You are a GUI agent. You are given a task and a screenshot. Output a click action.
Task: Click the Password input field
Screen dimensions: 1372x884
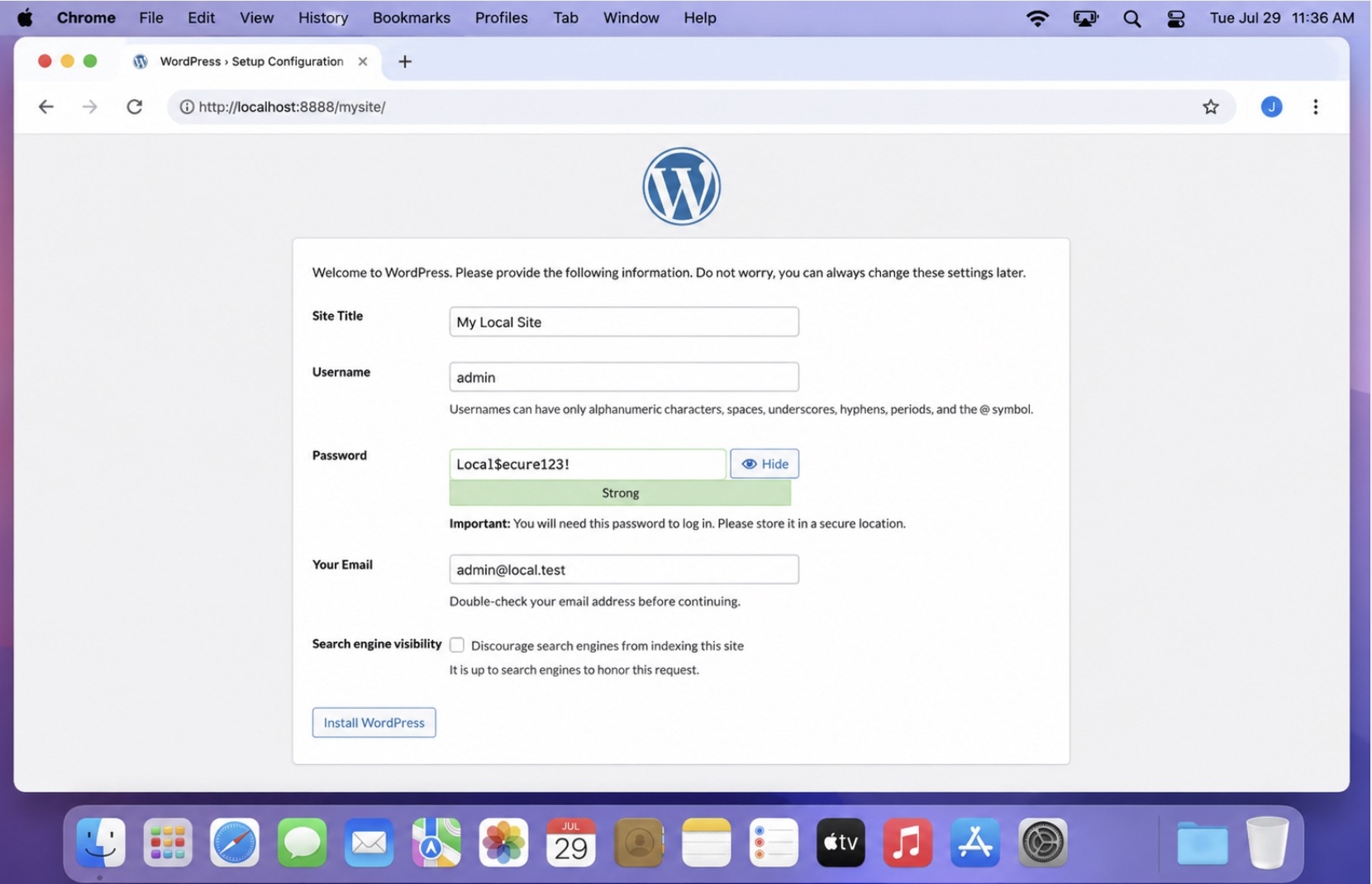(588, 464)
